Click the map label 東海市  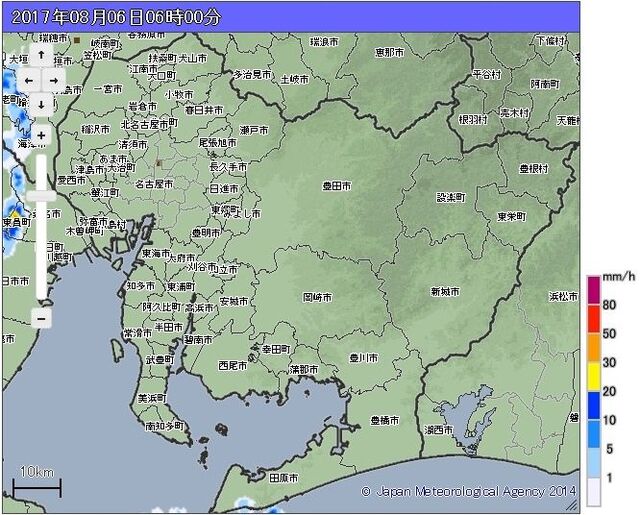156,253
